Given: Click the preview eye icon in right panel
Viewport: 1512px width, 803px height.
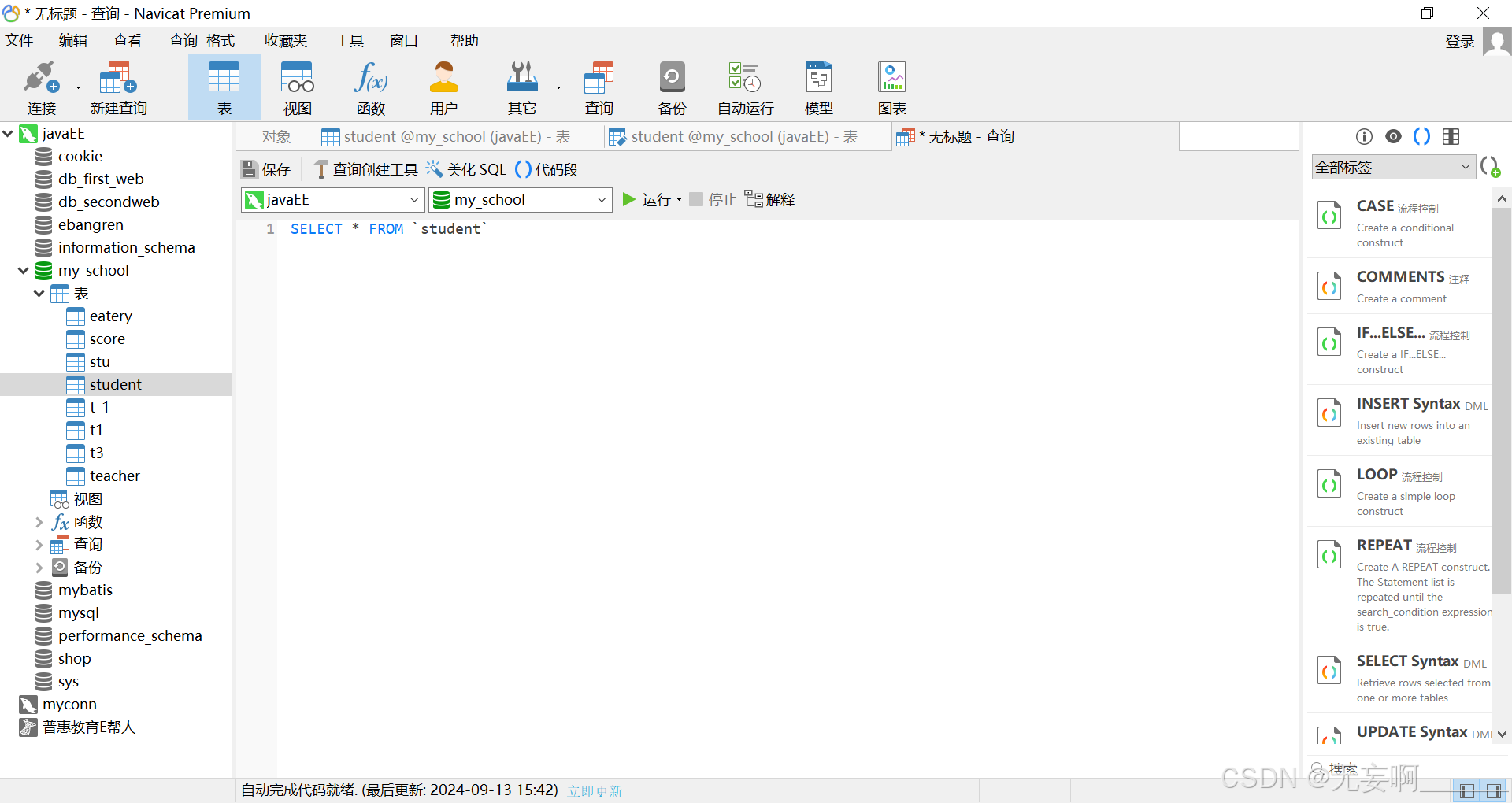Looking at the screenshot, I should pyautogui.click(x=1394, y=136).
